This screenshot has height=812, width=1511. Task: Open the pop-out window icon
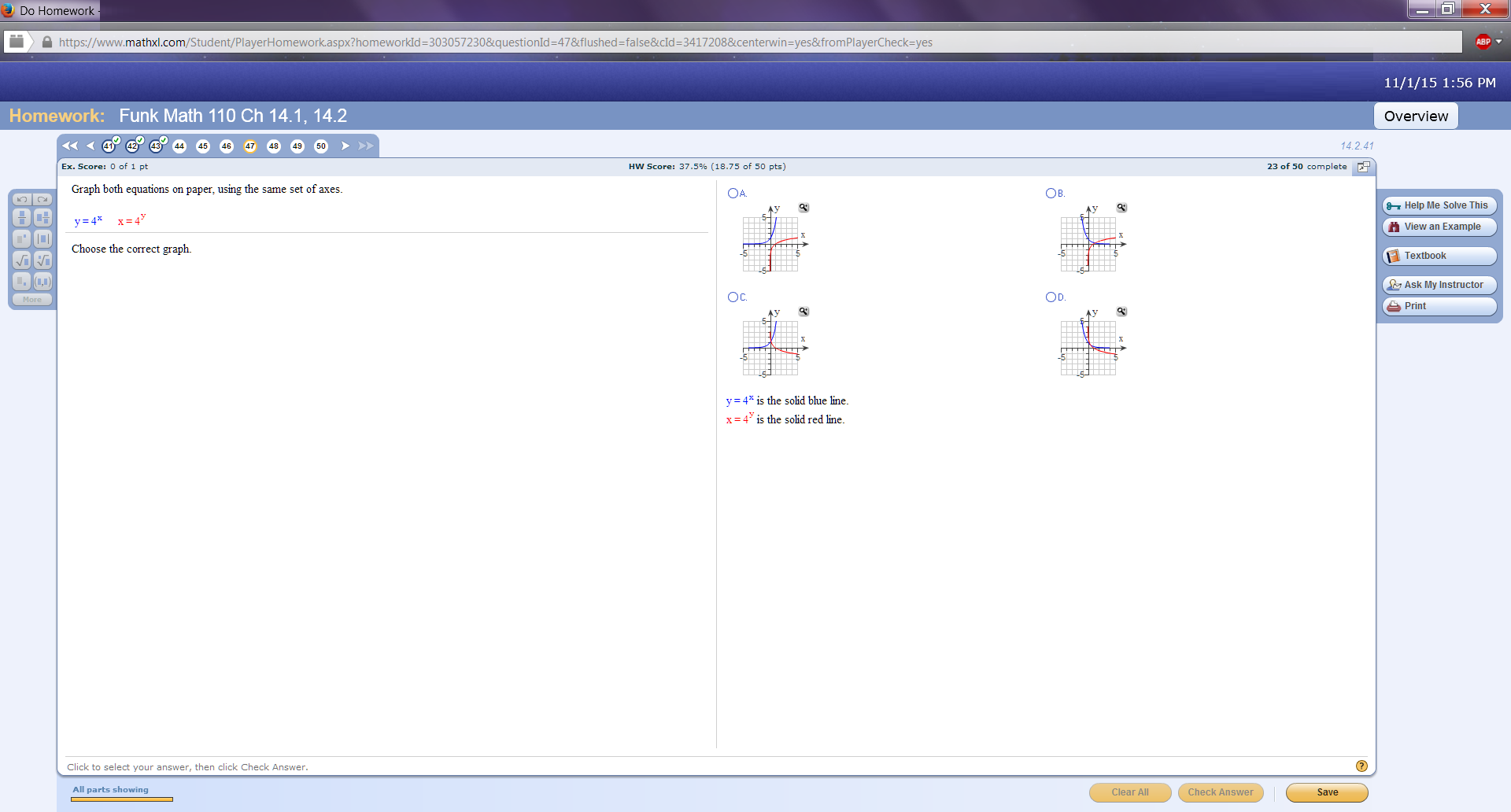[x=1363, y=167]
